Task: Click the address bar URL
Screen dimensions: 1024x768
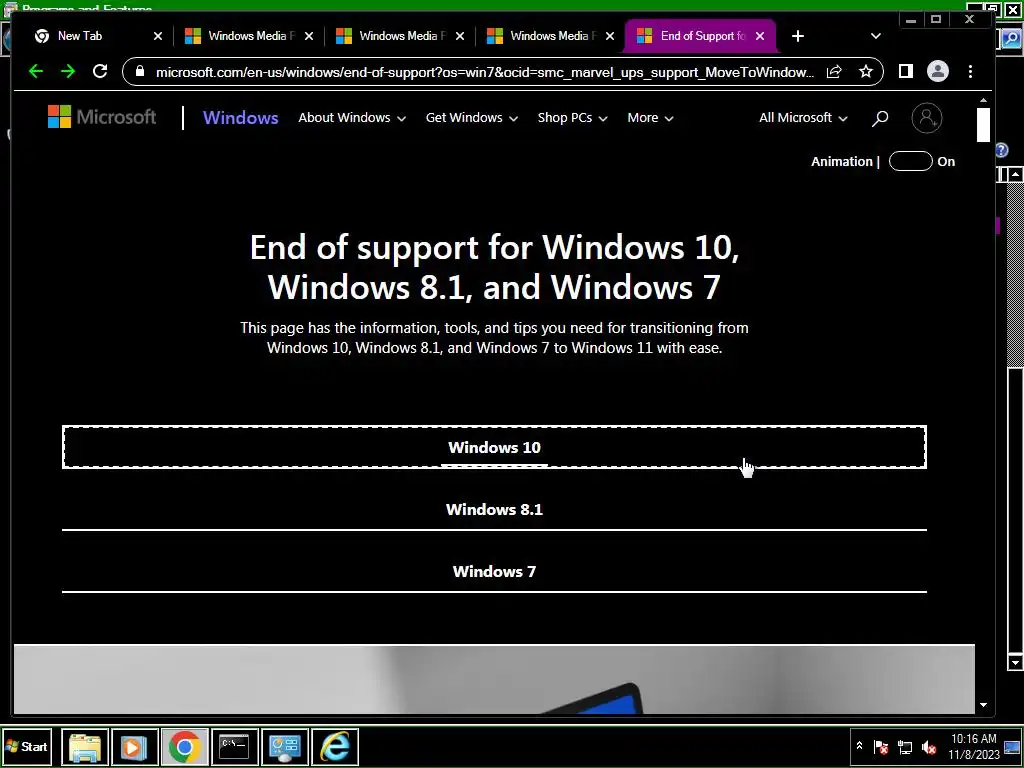Action: click(x=485, y=72)
